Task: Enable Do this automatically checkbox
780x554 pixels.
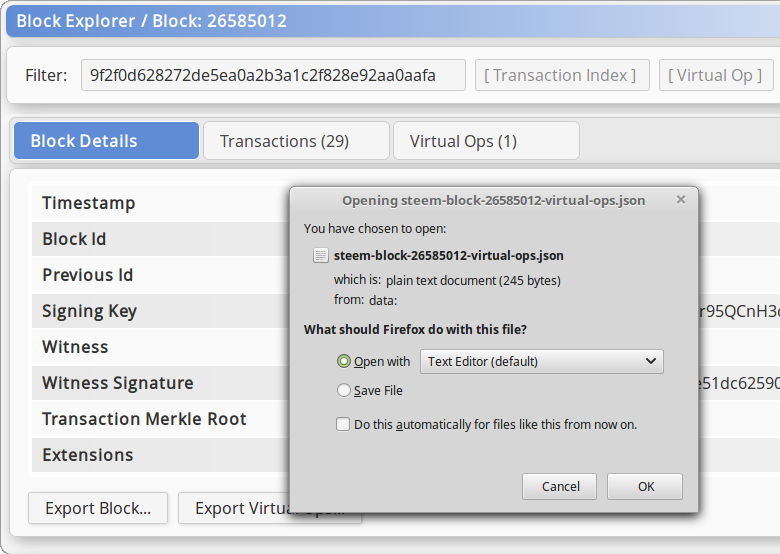Action: click(343, 424)
